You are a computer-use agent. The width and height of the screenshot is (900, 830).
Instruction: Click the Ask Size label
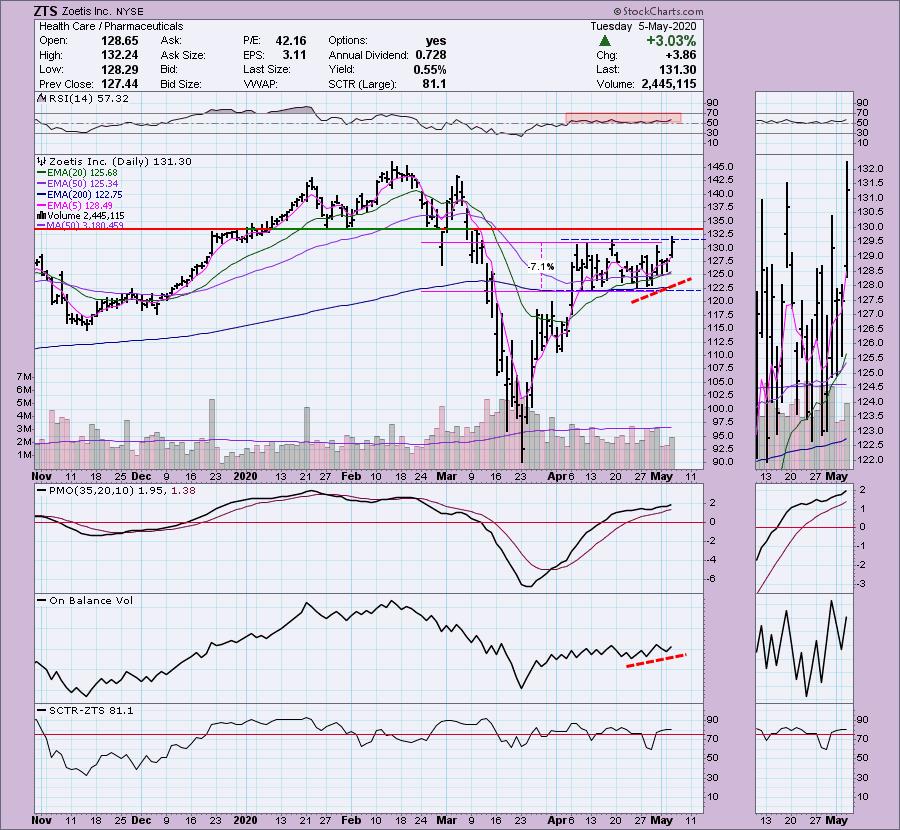pyautogui.click(x=183, y=55)
